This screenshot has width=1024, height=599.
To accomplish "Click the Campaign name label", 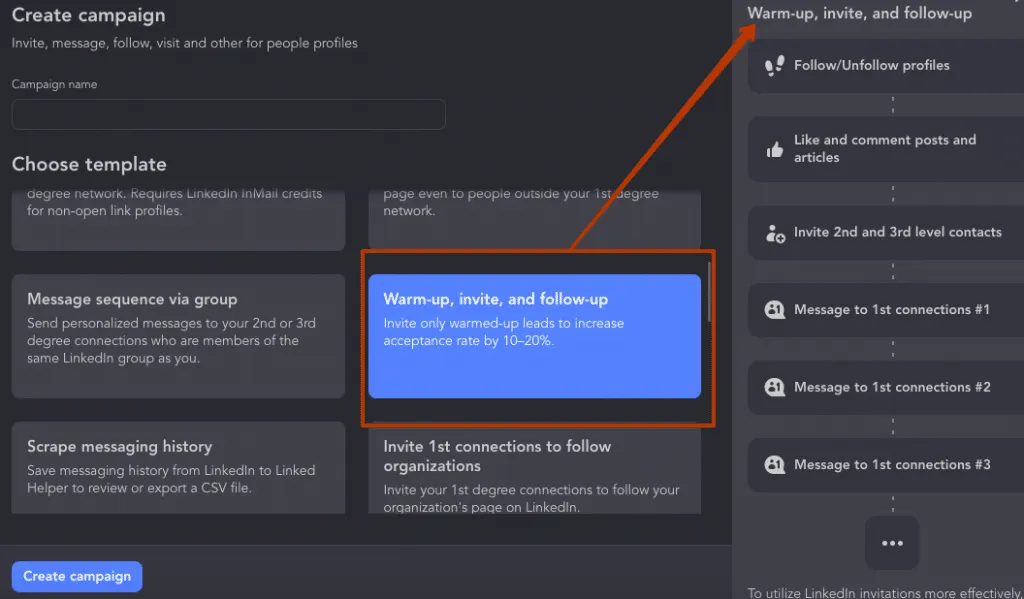I will [54, 84].
